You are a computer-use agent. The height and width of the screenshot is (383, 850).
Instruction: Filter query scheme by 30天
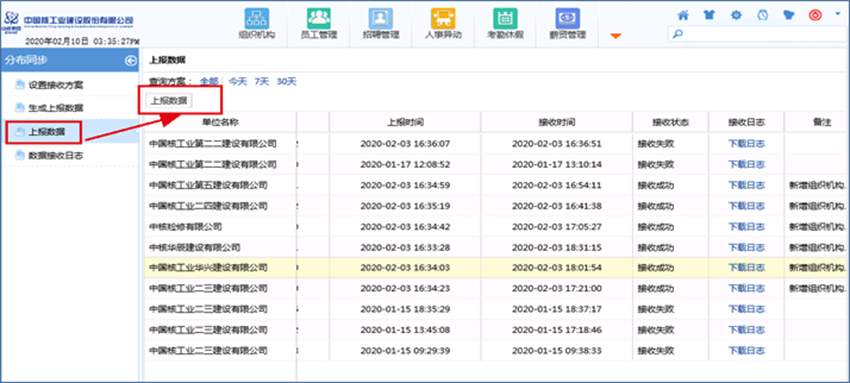pos(286,81)
